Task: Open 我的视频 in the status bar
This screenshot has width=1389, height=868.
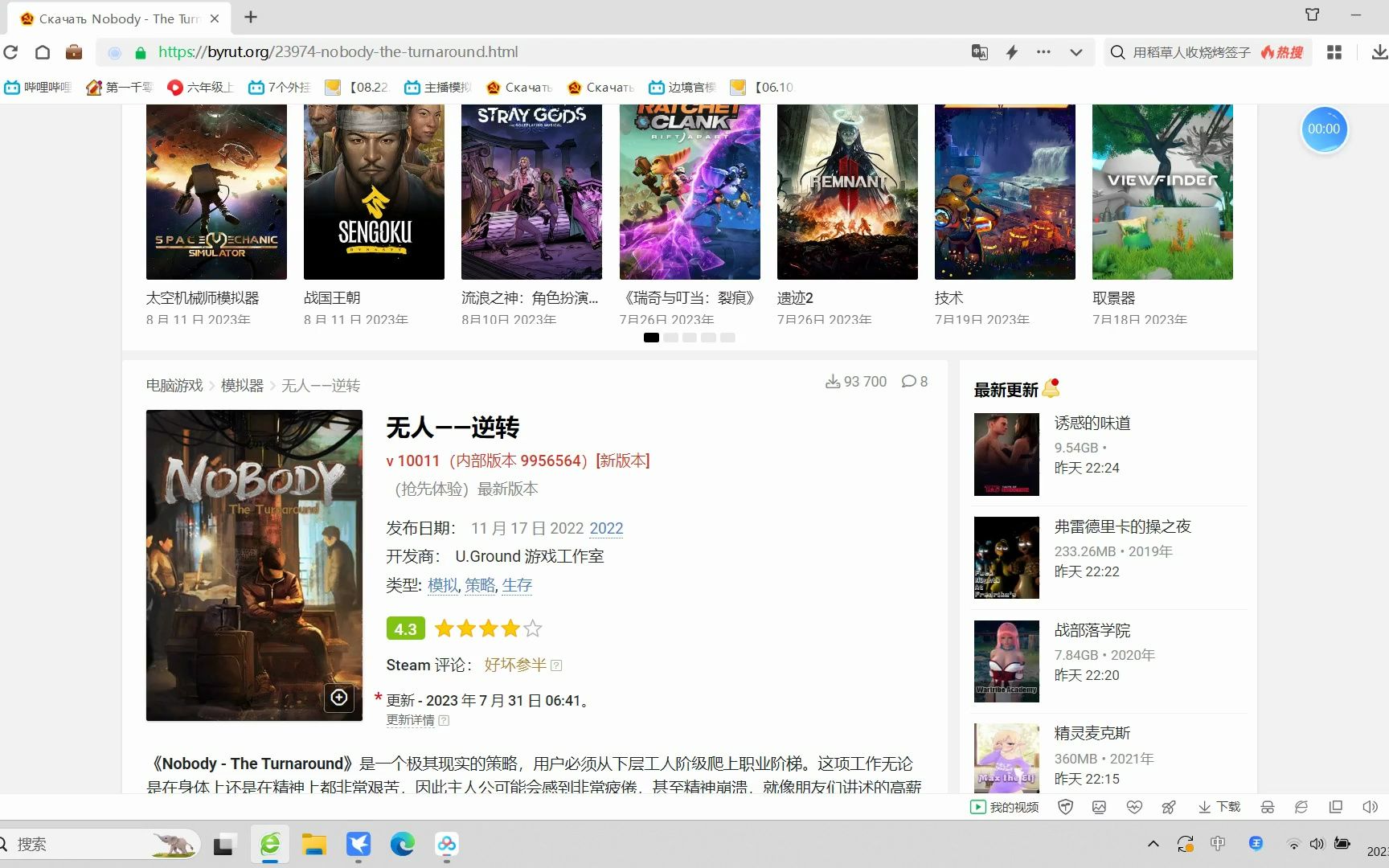Action: (1005, 807)
